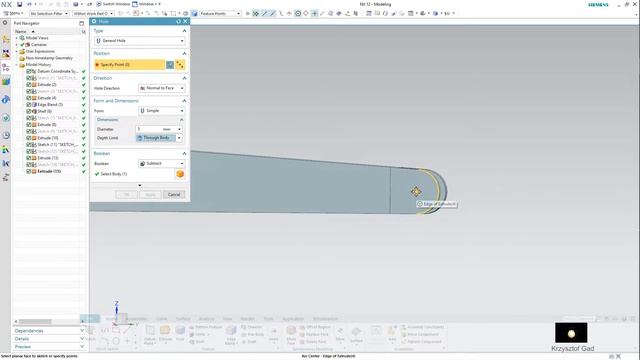Open the Form dropdown showing Simple
The height and width of the screenshot is (360, 640).
pyautogui.click(x=162, y=111)
